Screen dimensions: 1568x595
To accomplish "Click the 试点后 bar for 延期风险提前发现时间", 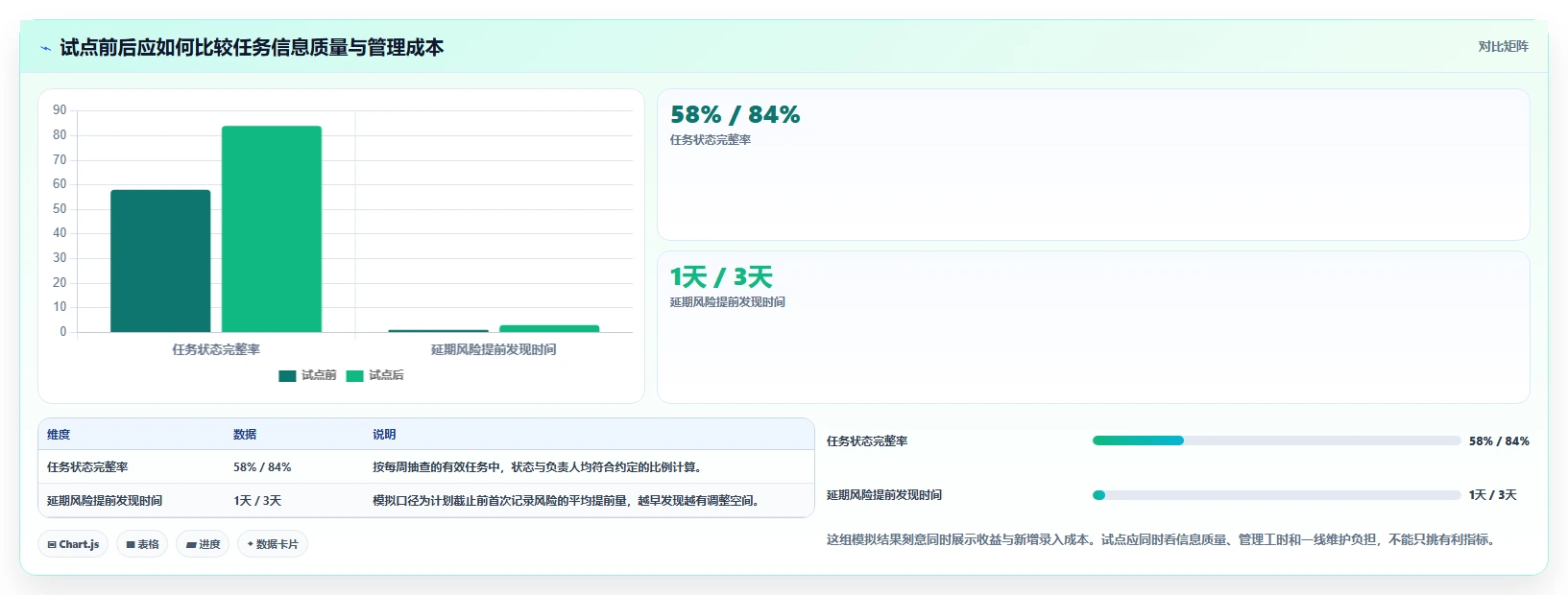I will point(549,328).
